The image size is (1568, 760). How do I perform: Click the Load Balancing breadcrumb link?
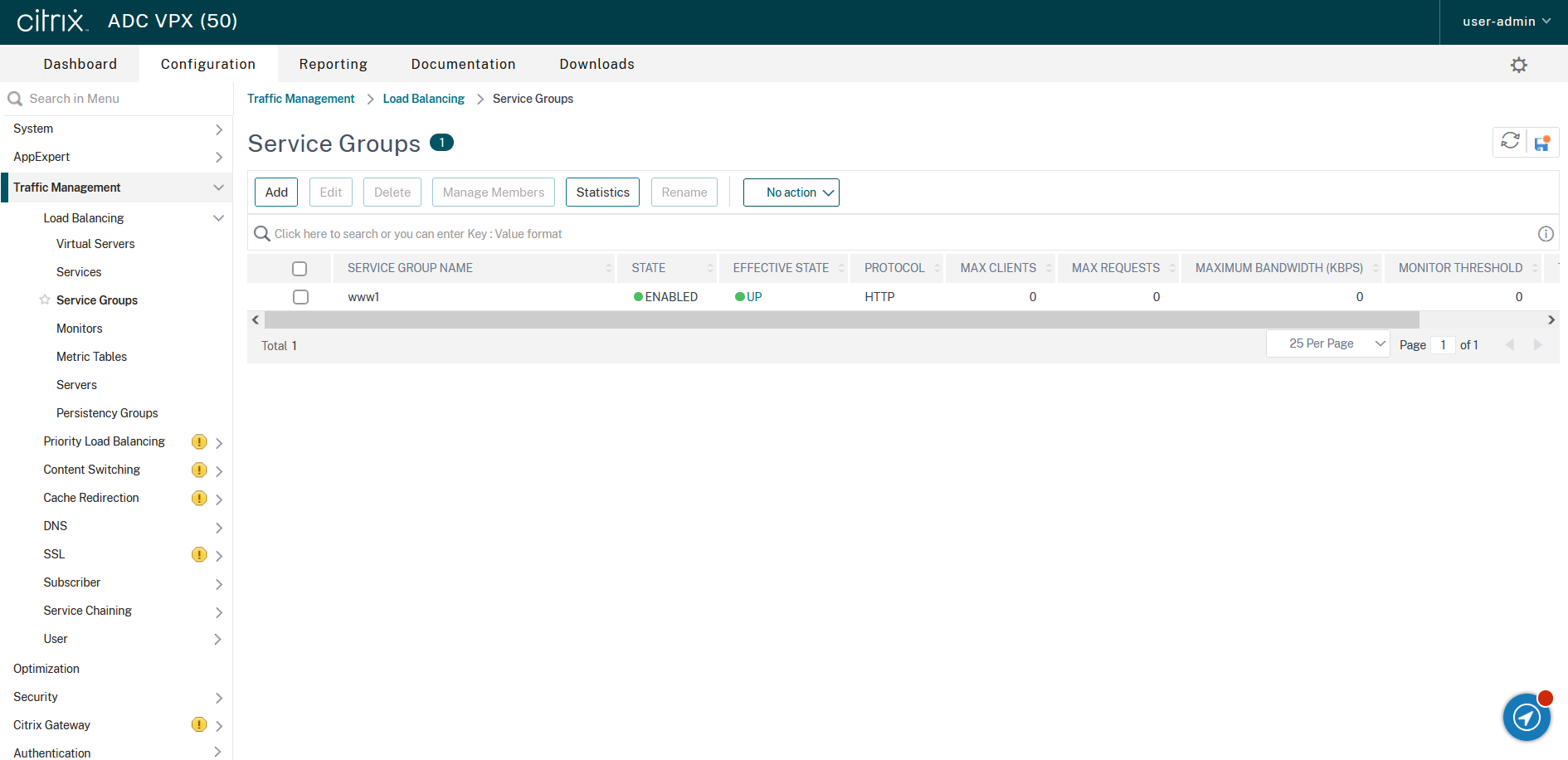pyautogui.click(x=423, y=99)
